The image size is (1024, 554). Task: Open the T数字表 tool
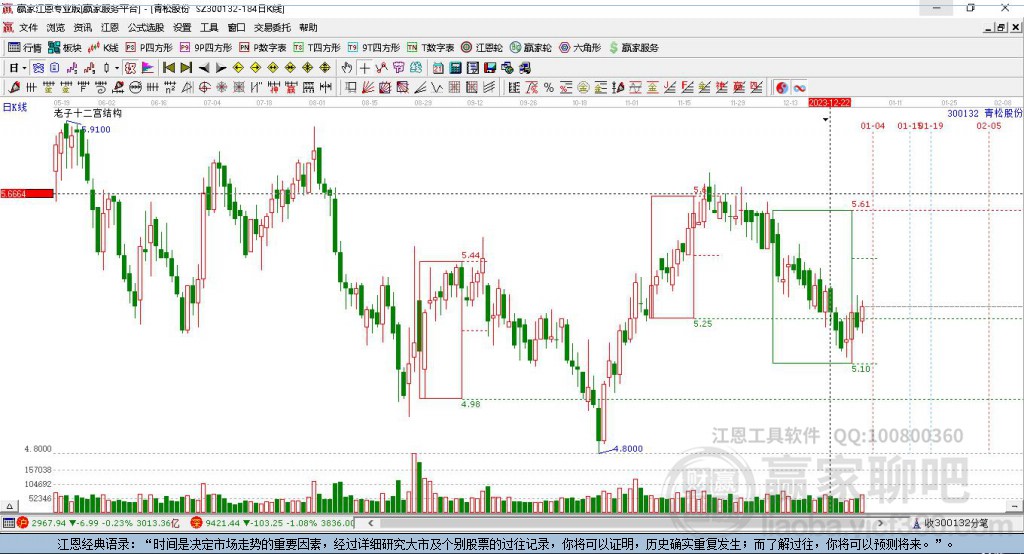point(430,48)
